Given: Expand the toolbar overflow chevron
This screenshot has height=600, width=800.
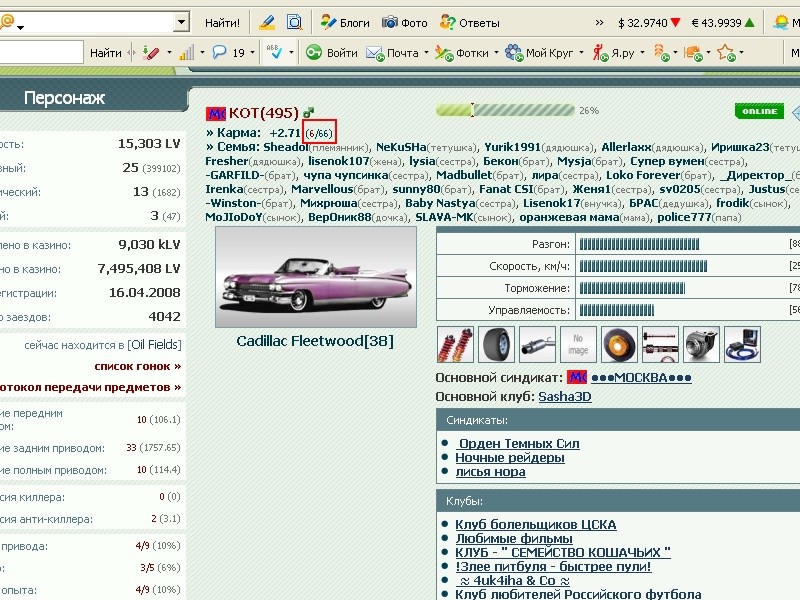Looking at the screenshot, I should point(599,22).
